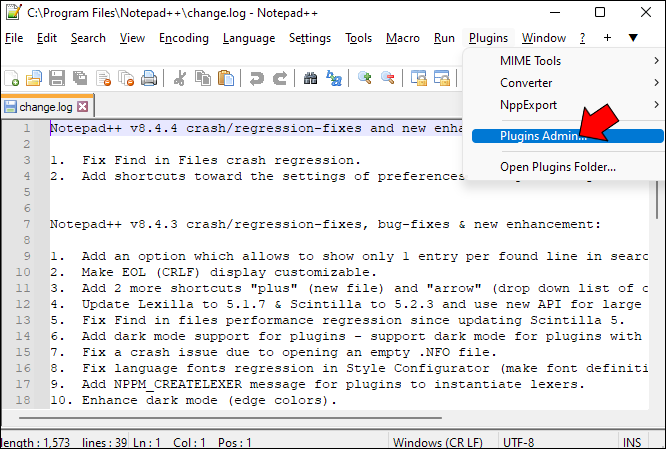Collapse the open Plugins menu

pyautogui.click(x=488, y=38)
